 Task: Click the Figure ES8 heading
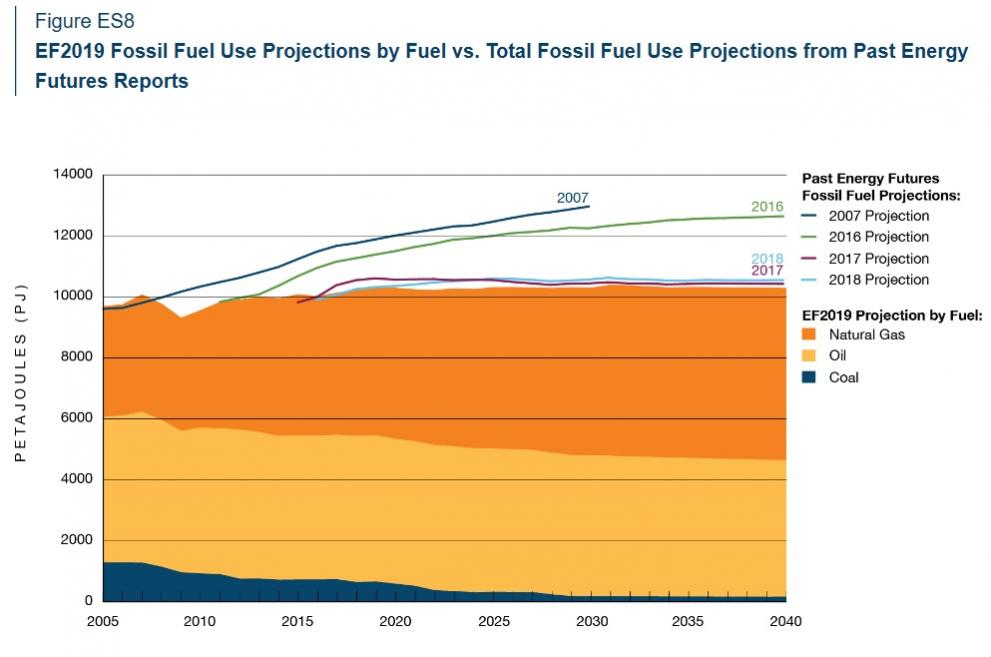pos(84,22)
